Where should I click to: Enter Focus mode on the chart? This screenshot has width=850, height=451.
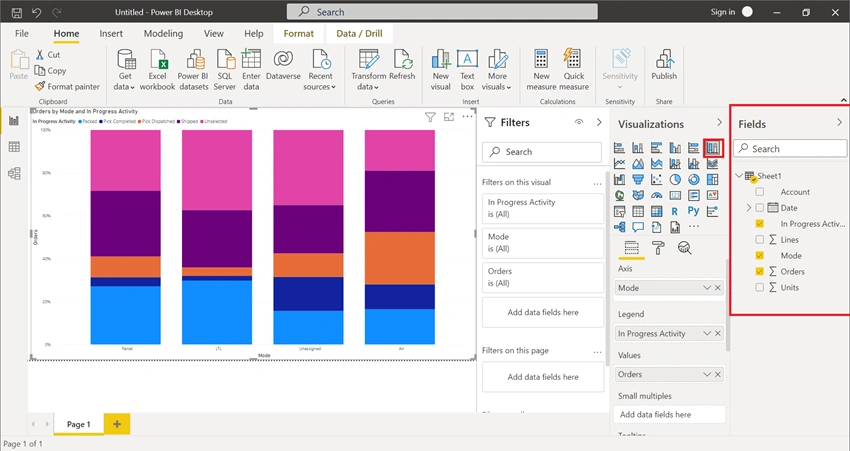coord(449,117)
